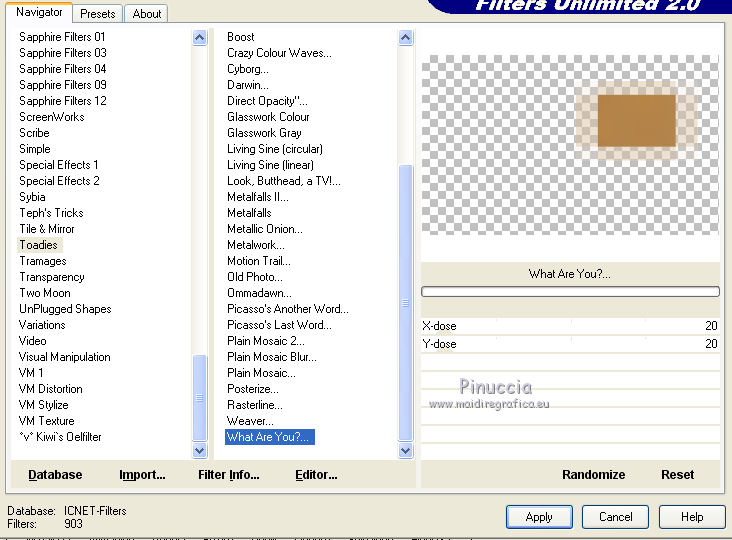Image resolution: width=732 pixels, height=540 pixels.
Task: Select the Ommadawn... effect
Action: (259, 293)
